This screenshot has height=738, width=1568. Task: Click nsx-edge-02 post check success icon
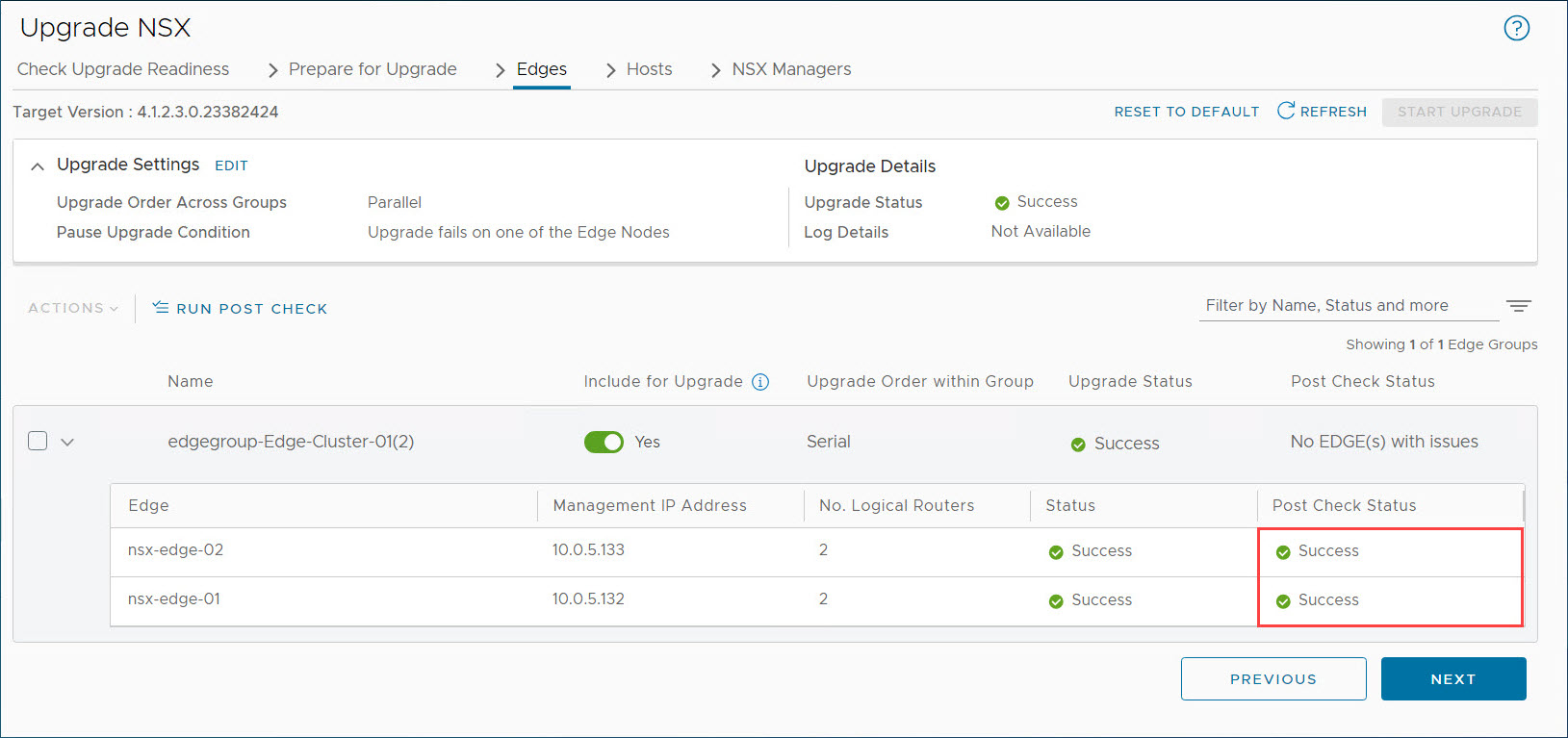(1283, 552)
